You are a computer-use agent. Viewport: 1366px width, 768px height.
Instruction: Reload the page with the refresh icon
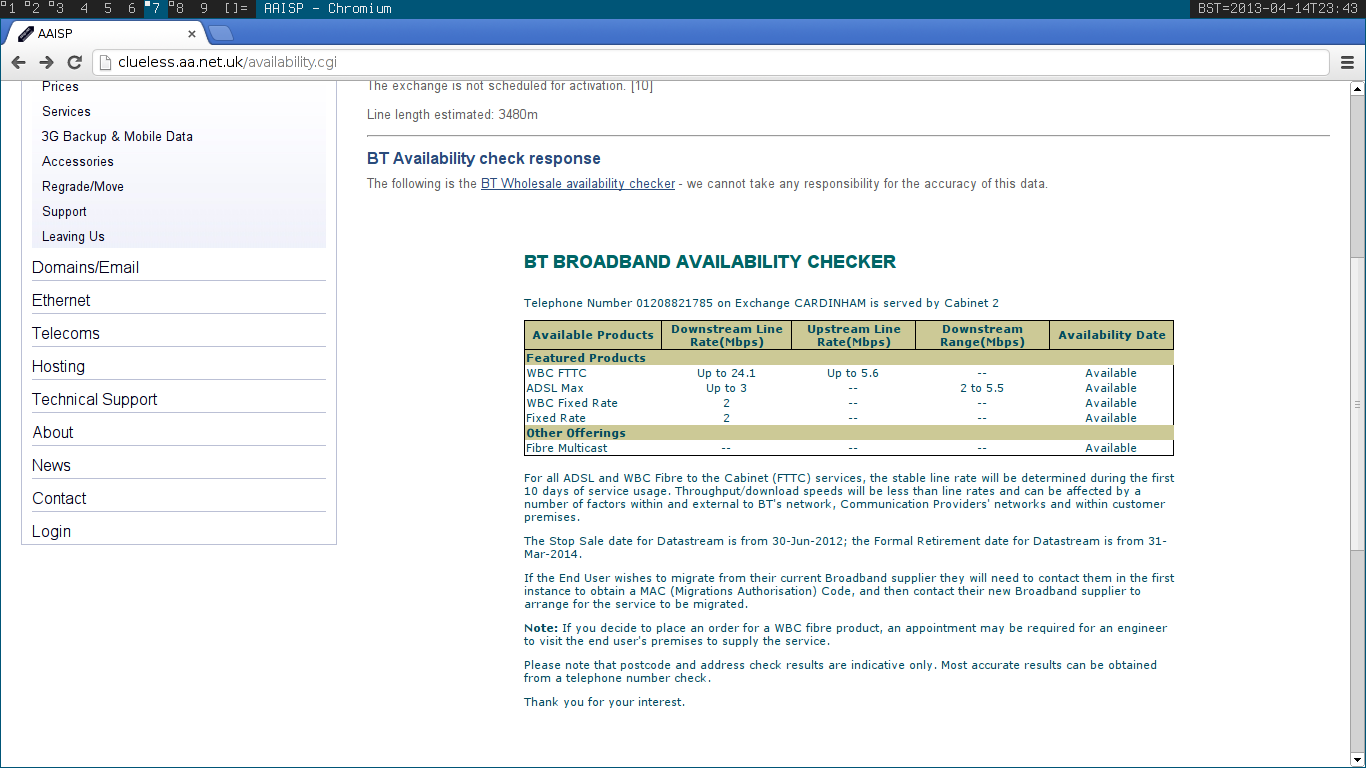74,62
